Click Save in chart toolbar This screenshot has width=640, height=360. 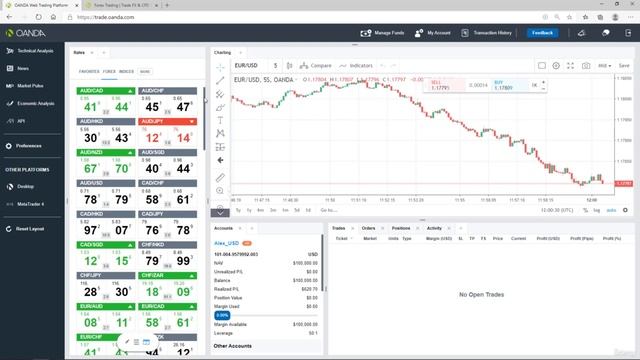pos(624,66)
